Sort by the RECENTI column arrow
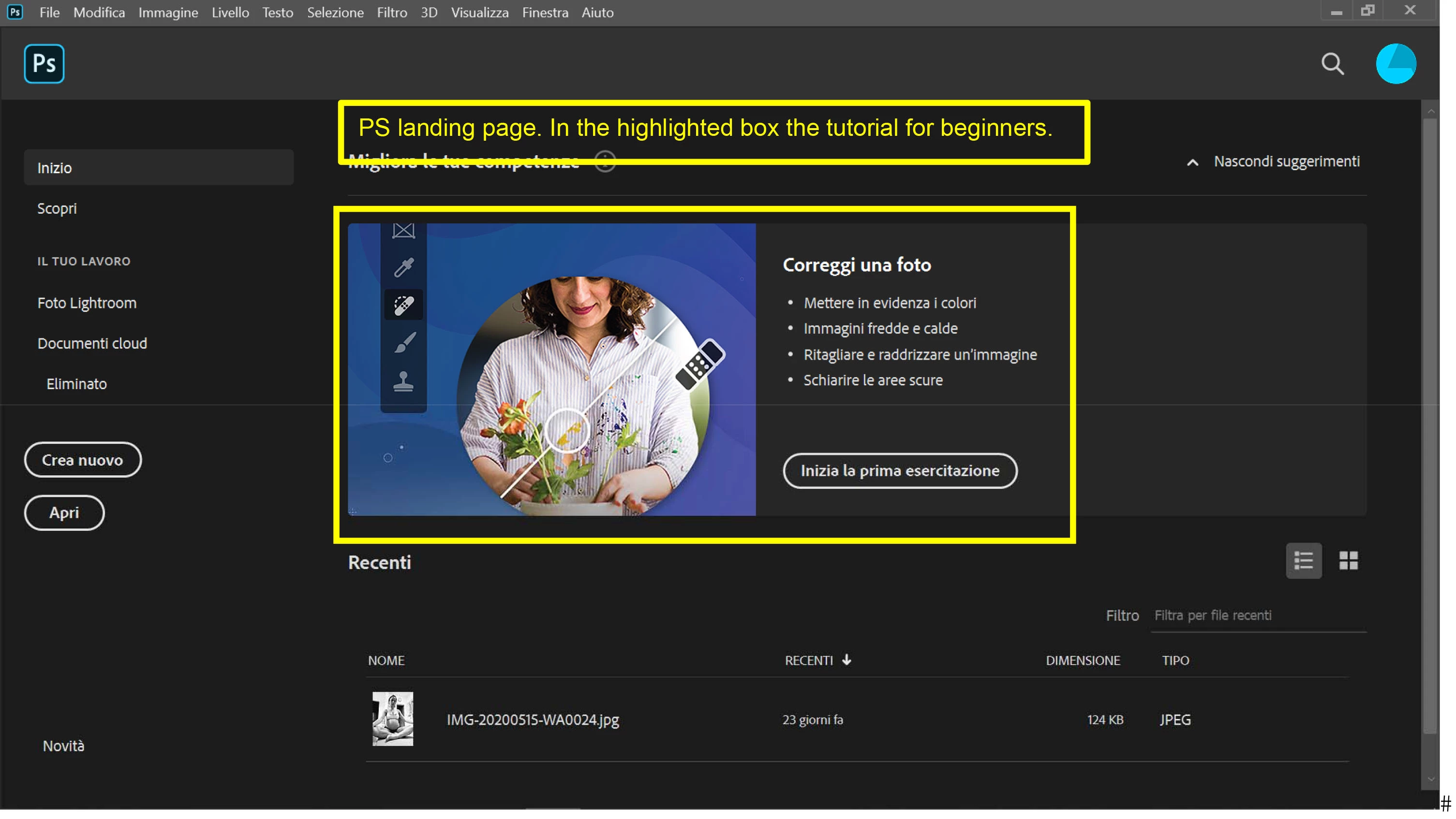Image resolution: width=1456 pixels, height=819 pixels. click(x=846, y=660)
